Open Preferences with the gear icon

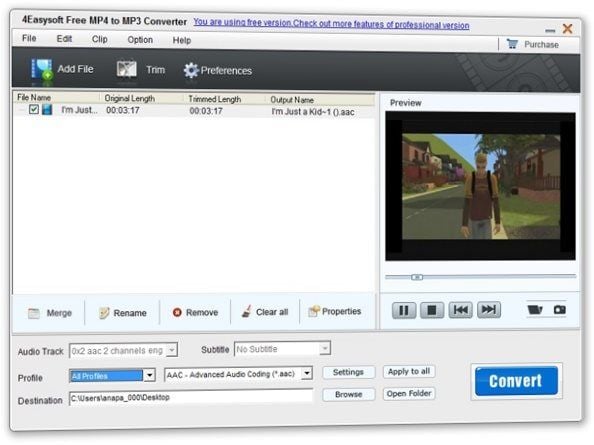[x=191, y=70]
